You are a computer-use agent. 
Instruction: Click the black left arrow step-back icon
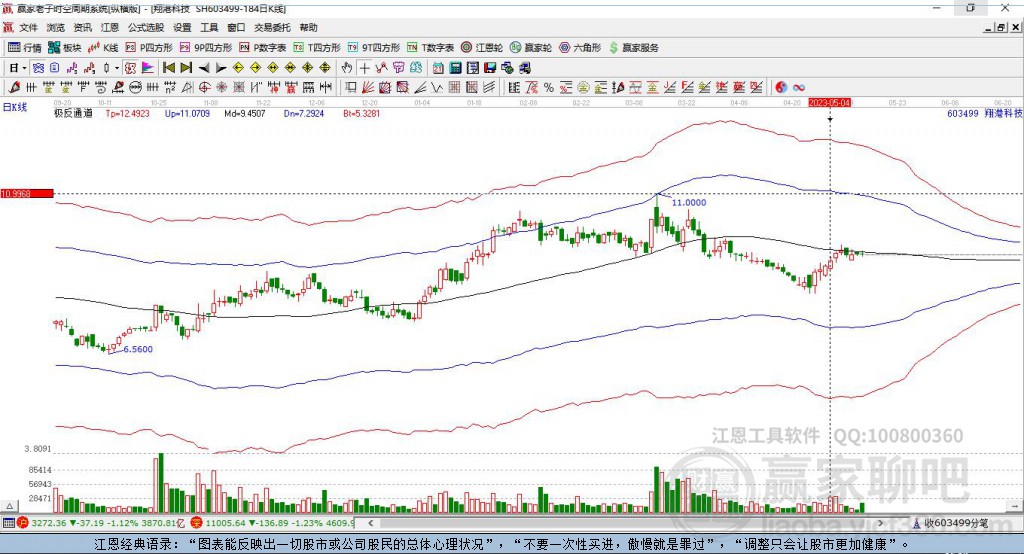pos(204,68)
